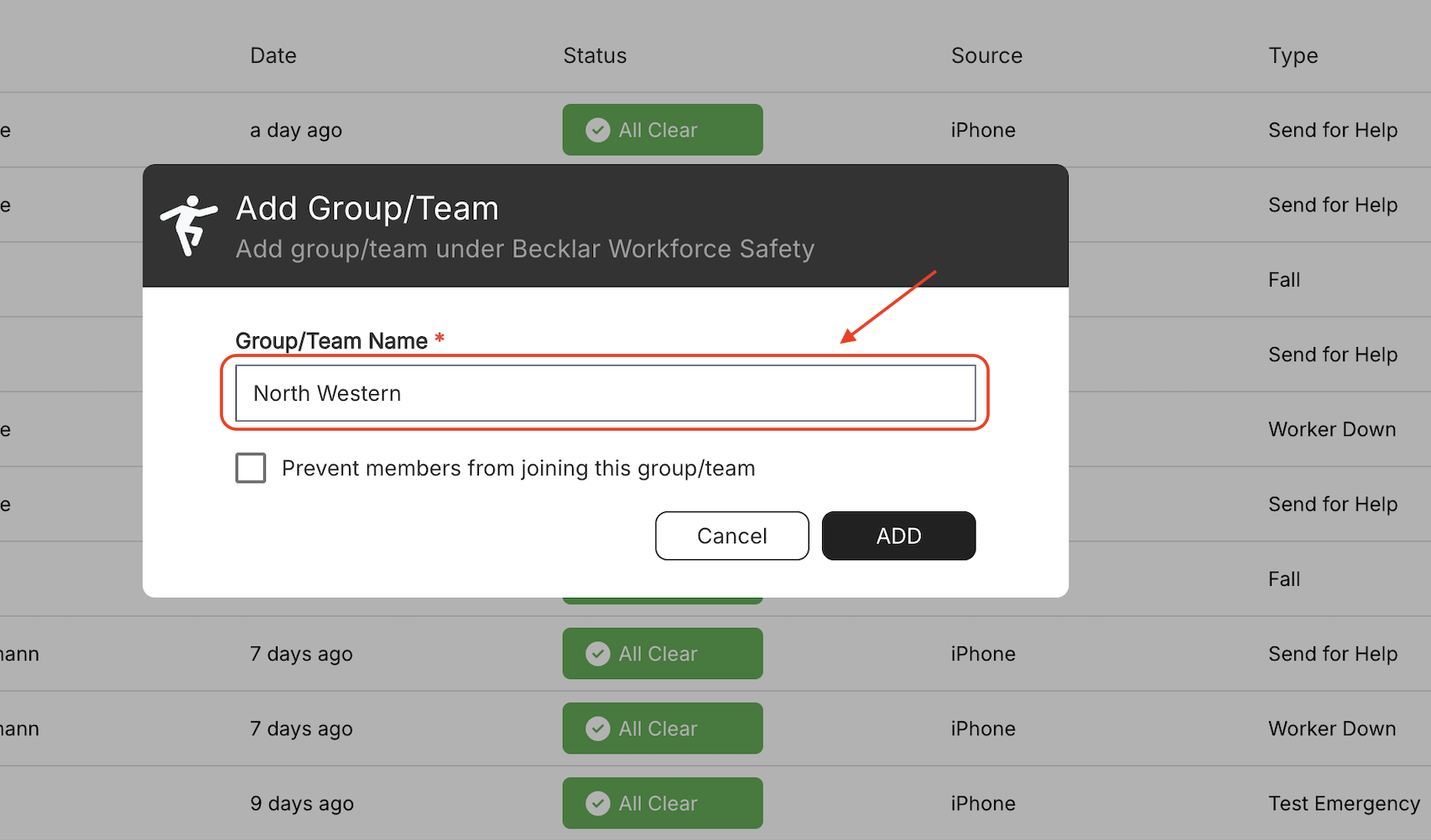This screenshot has height=840, width=1431.
Task: Cancel the Add Group/Team dialog
Action: pos(732,536)
